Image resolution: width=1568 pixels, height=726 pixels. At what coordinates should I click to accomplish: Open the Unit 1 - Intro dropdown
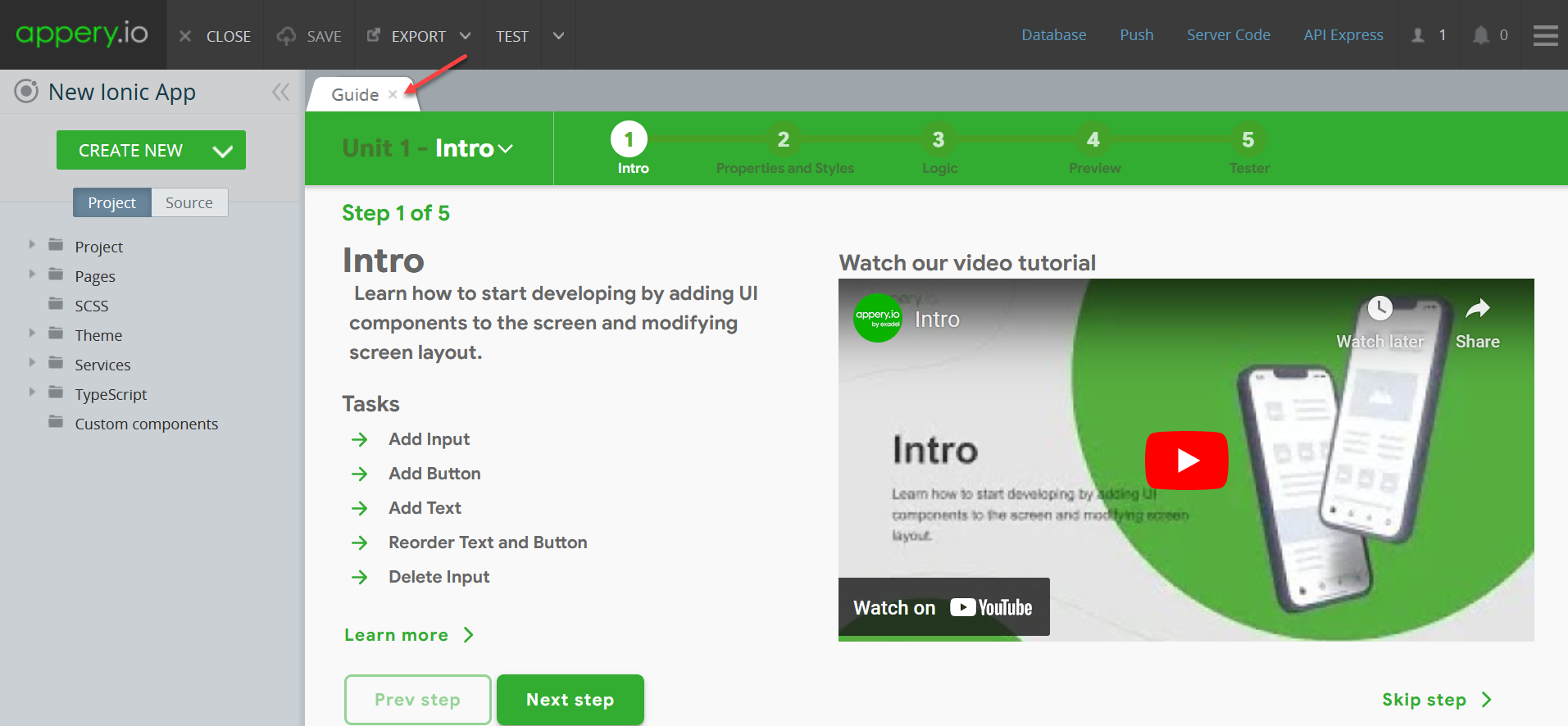pos(428,148)
